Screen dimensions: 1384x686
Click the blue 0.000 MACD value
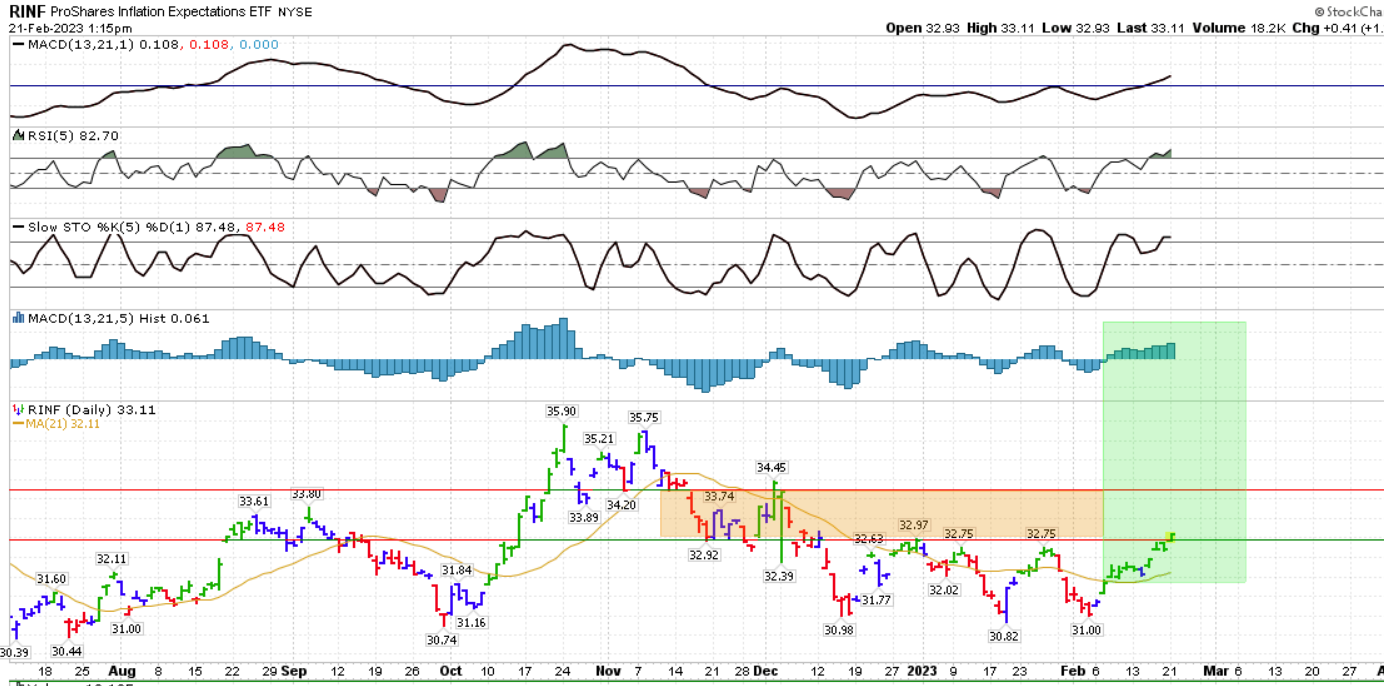258,44
